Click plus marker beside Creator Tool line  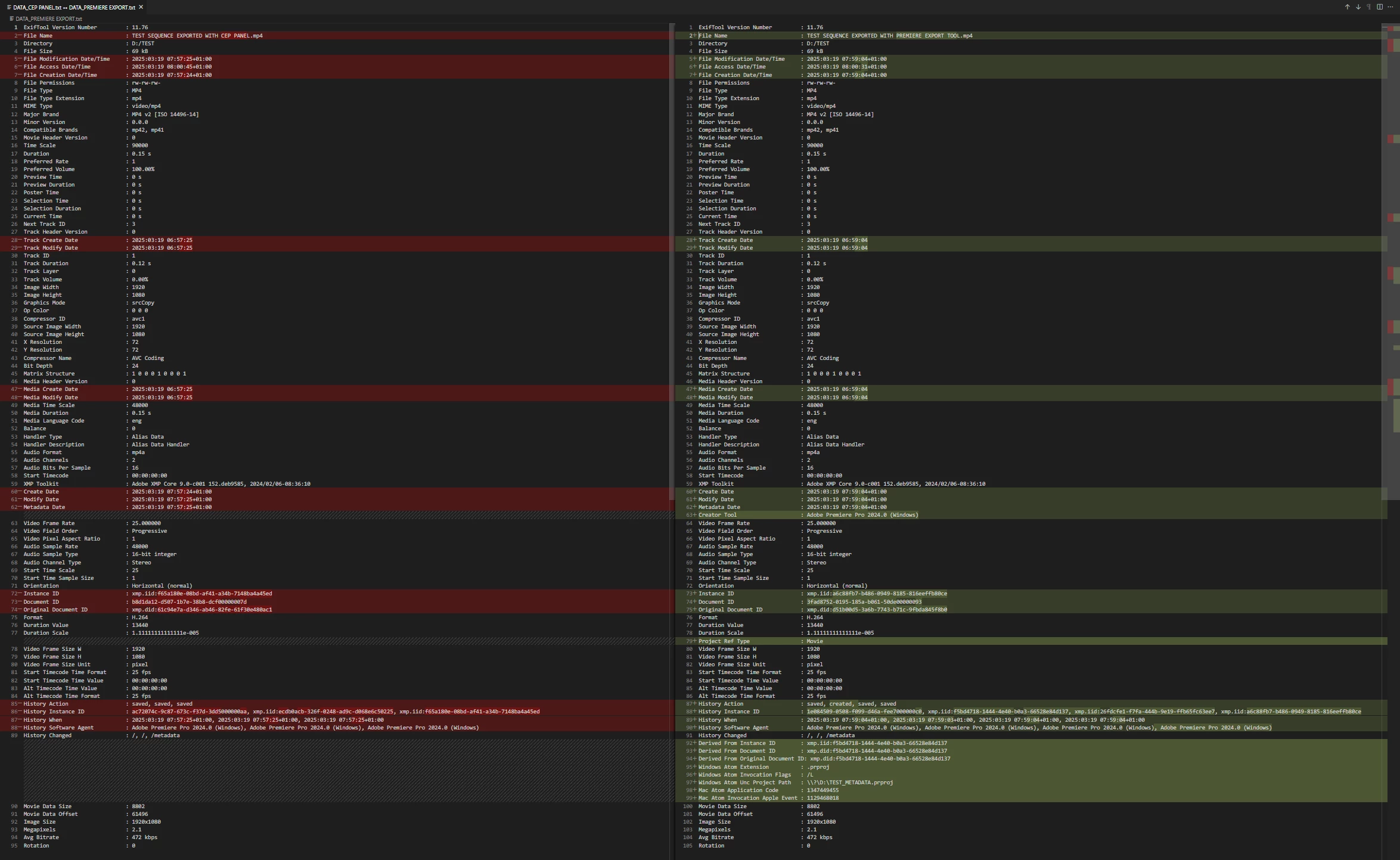coord(694,515)
